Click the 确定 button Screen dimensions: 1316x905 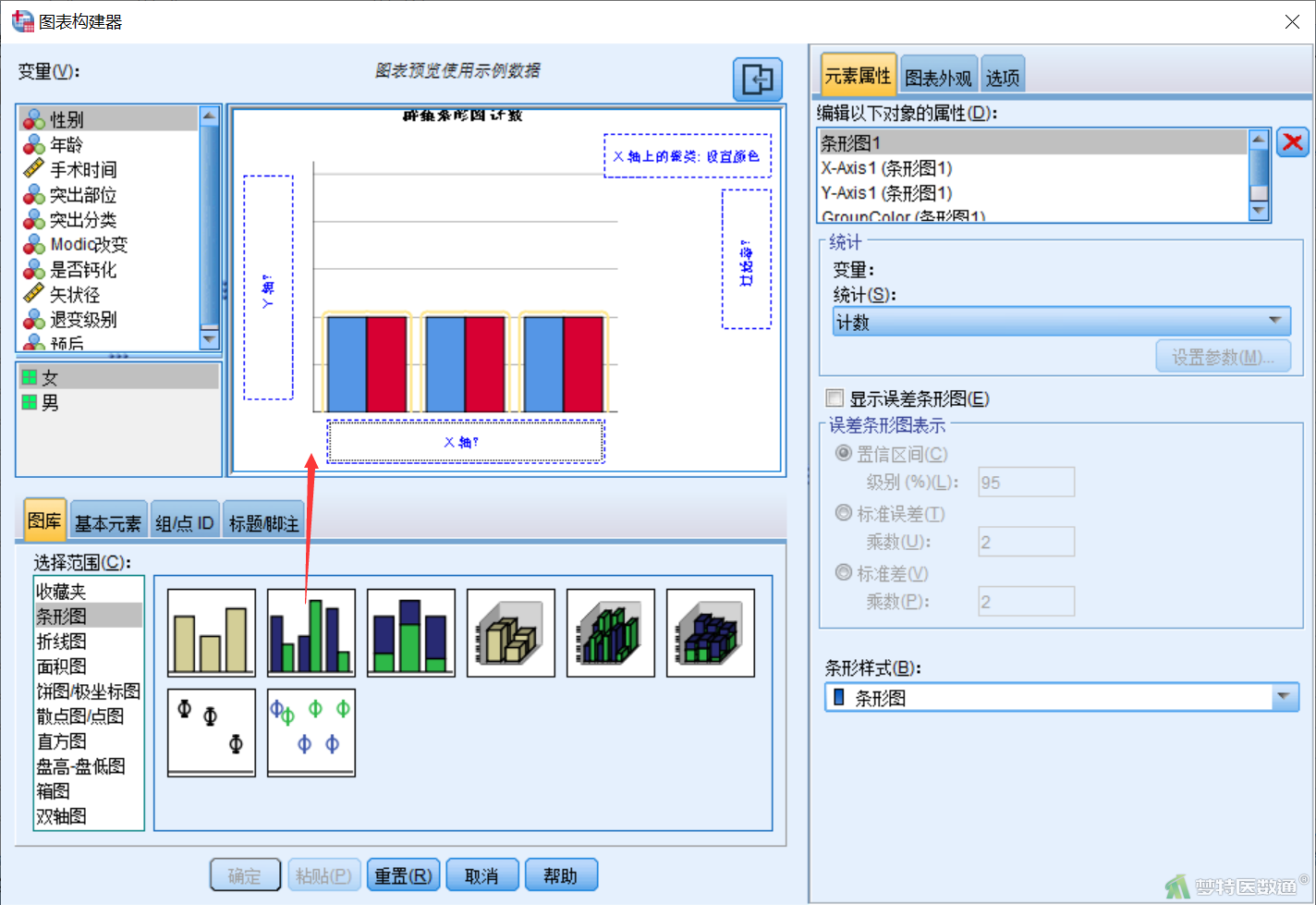[x=245, y=875]
